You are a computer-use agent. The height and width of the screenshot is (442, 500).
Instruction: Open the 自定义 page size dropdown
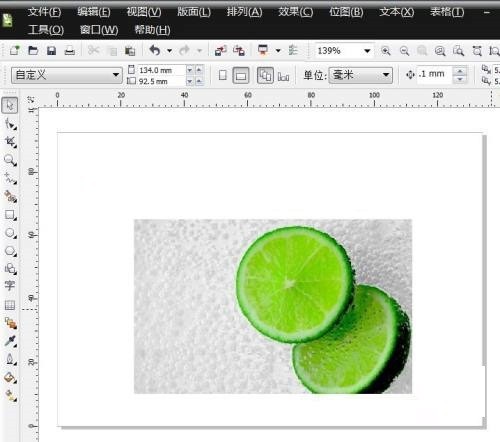click(x=66, y=75)
